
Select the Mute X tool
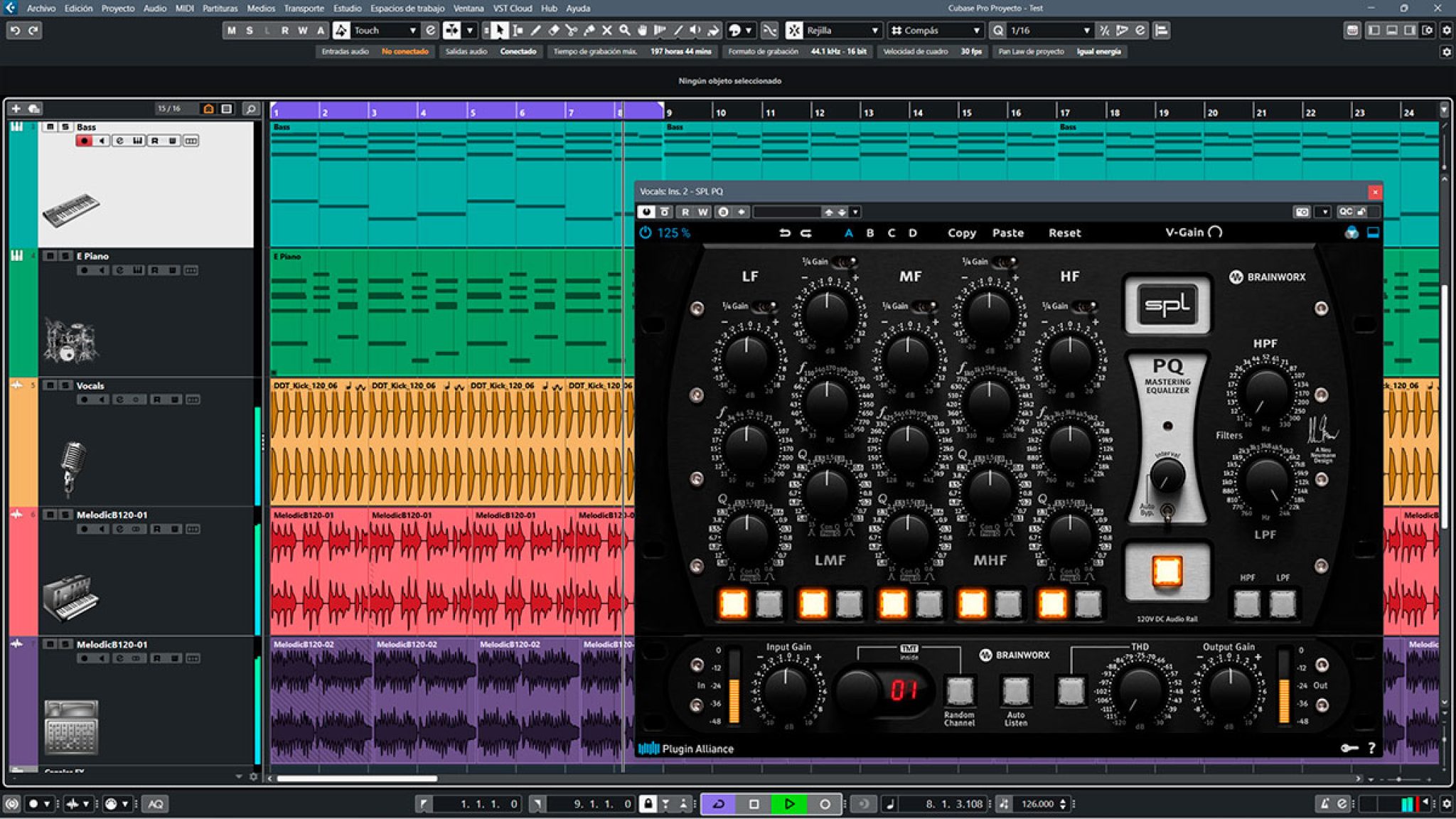point(606,30)
